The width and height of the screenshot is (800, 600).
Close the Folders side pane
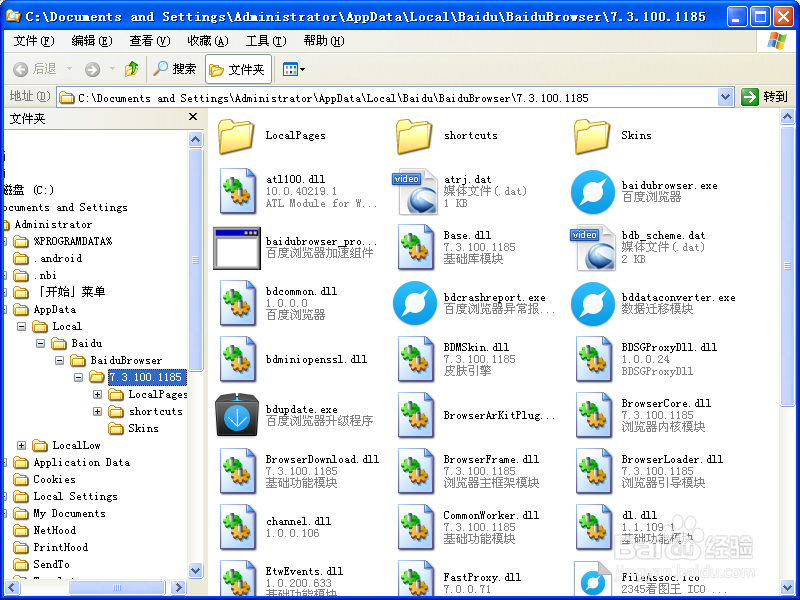coord(193,117)
